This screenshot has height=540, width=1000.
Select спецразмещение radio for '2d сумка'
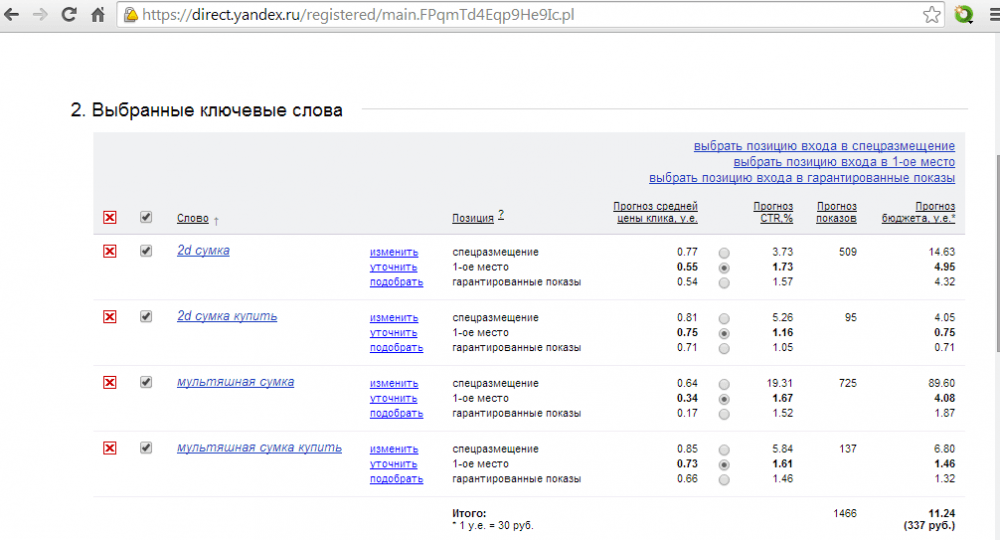coord(724,253)
